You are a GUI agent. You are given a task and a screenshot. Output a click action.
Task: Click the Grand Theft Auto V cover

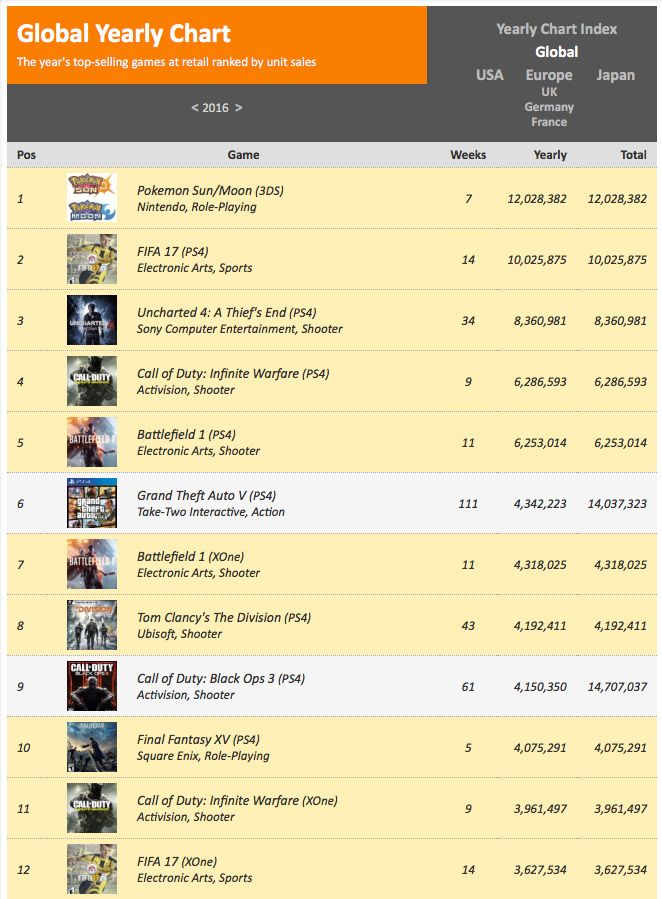(92, 503)
